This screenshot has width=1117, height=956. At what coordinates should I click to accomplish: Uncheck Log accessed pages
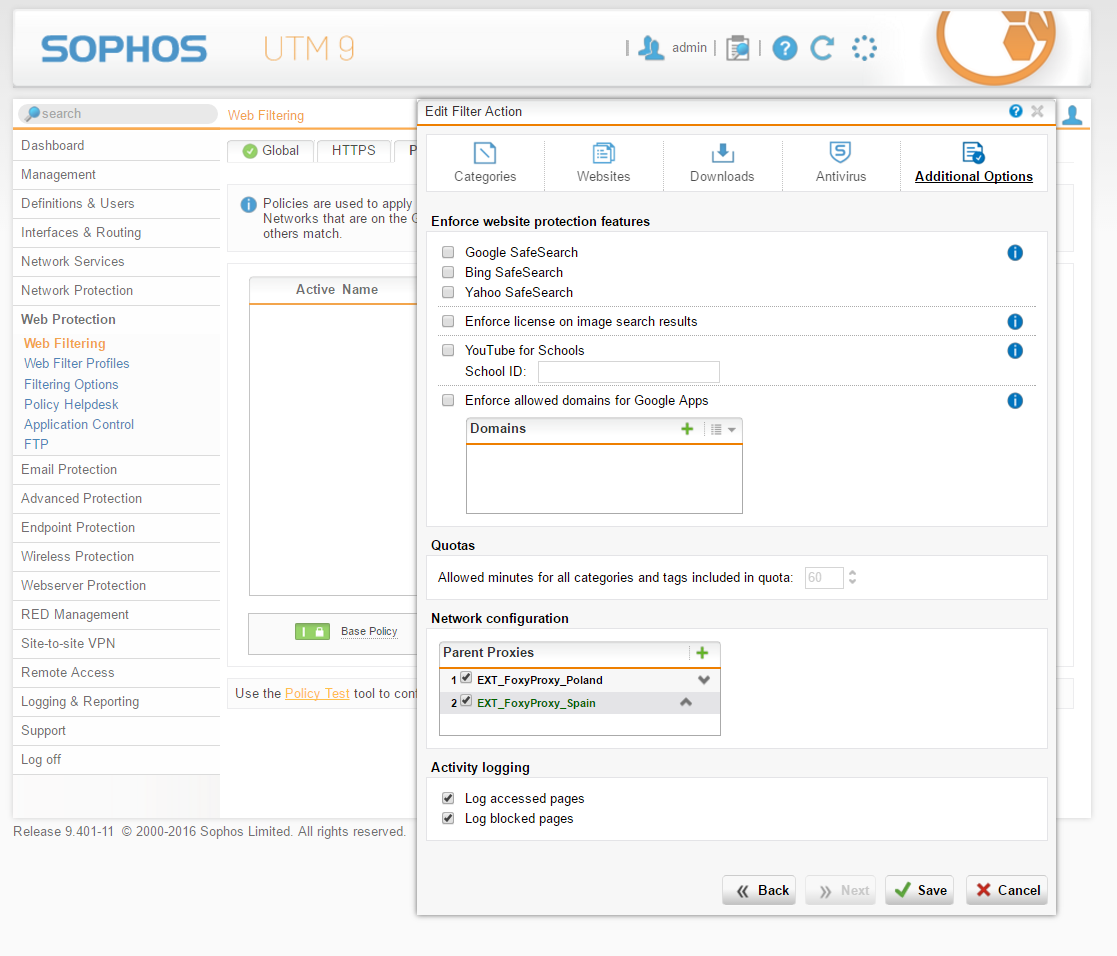[448, 798]
